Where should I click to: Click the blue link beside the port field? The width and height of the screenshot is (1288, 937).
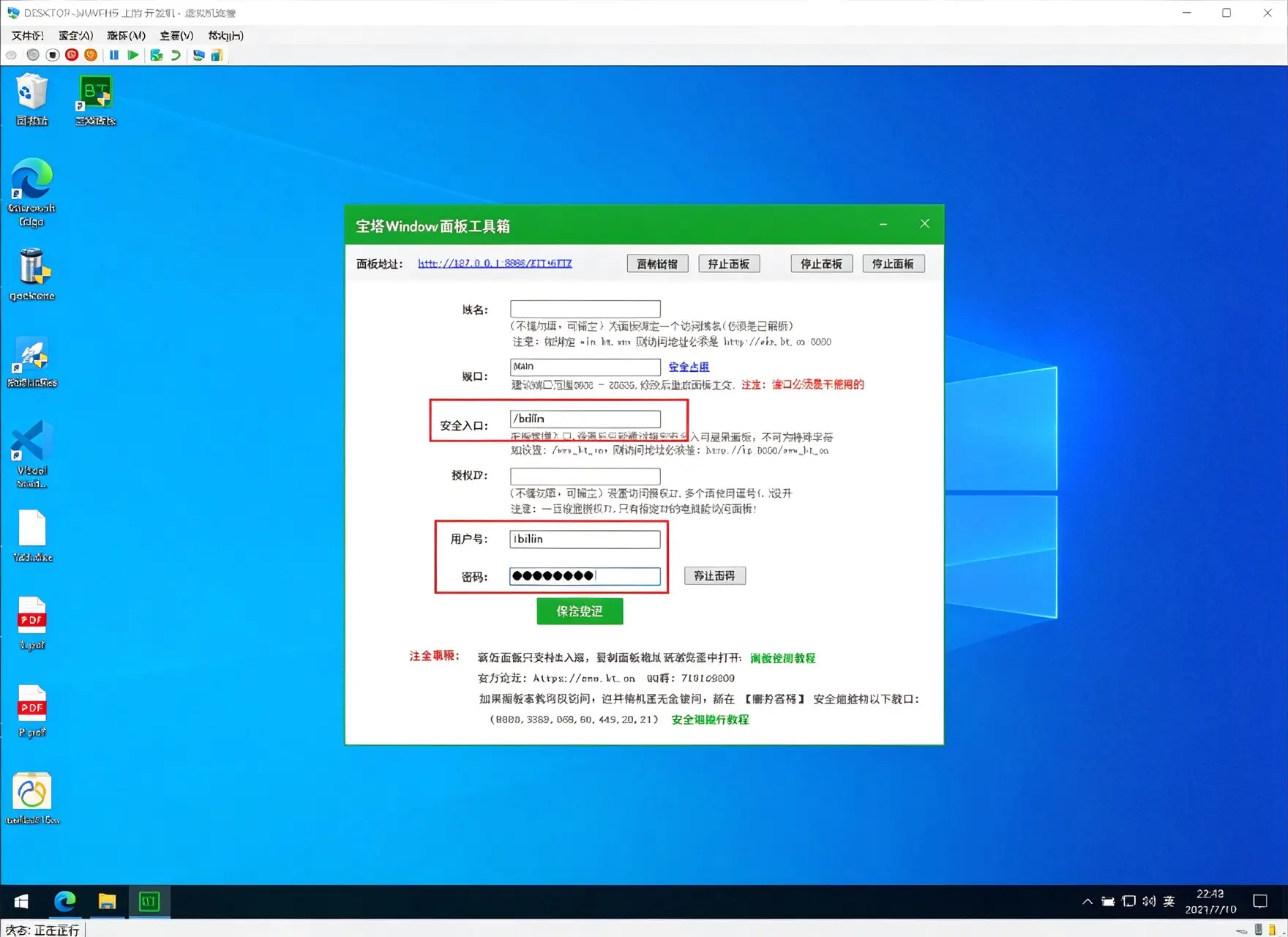(689, 367)
